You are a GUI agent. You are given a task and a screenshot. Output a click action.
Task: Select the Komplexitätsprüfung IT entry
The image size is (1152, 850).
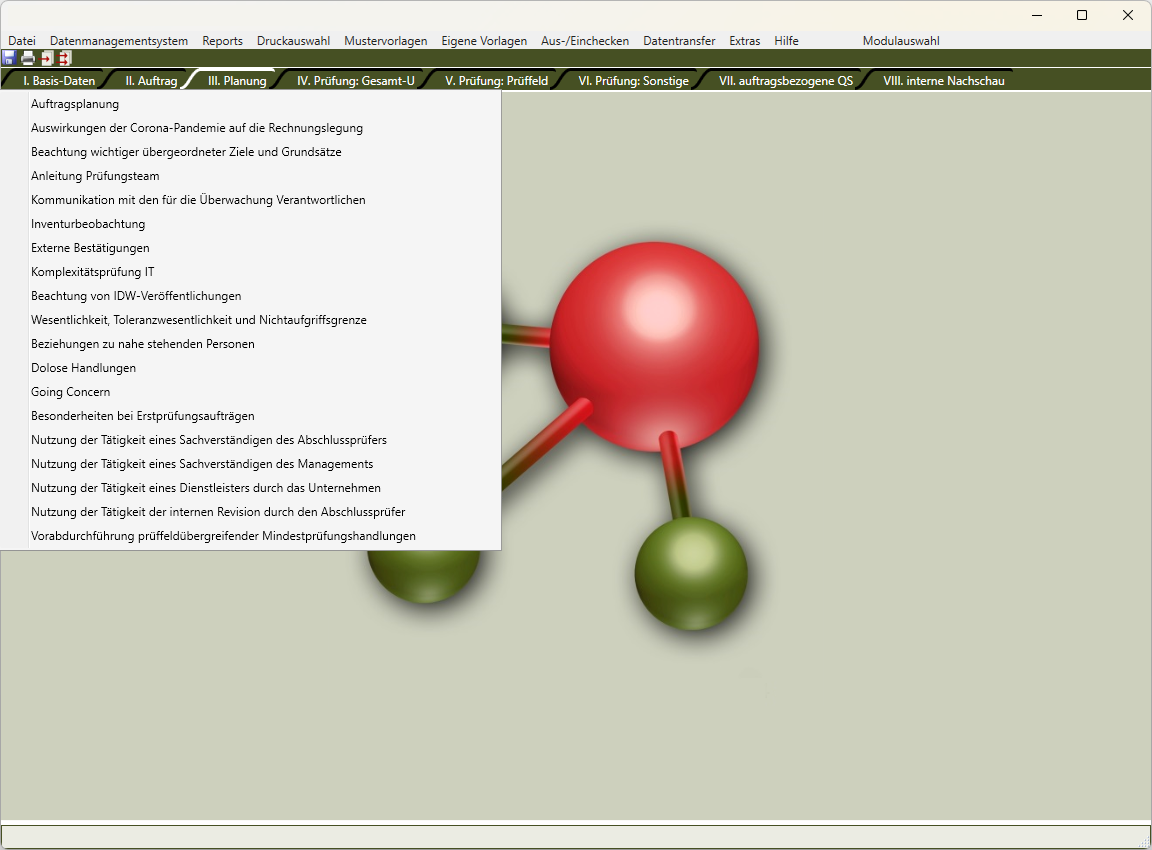[93, 272]
